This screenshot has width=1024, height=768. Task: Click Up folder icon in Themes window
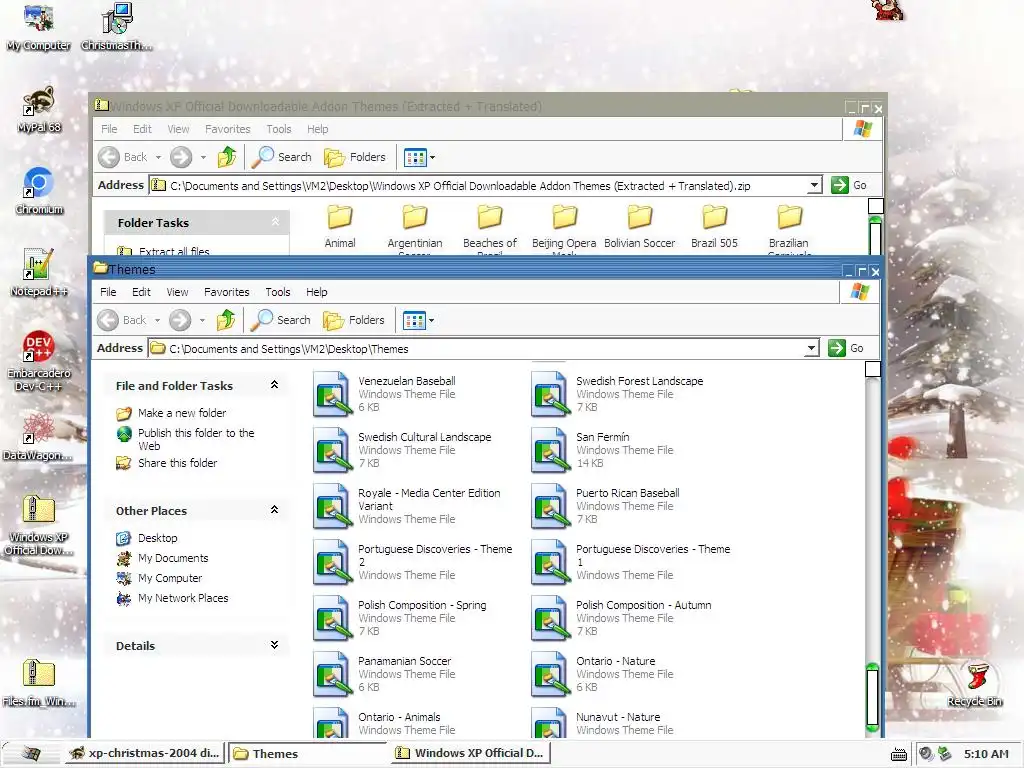pyautogui.click(x=226, y=320)
